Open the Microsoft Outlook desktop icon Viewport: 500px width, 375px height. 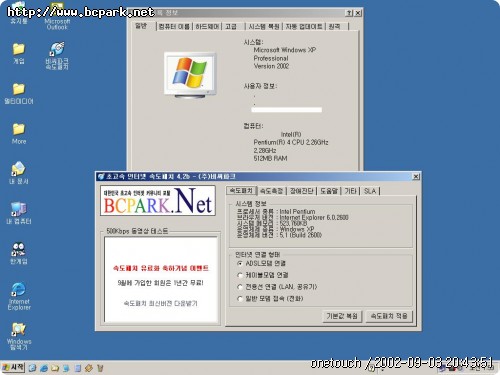coord(57,17)
